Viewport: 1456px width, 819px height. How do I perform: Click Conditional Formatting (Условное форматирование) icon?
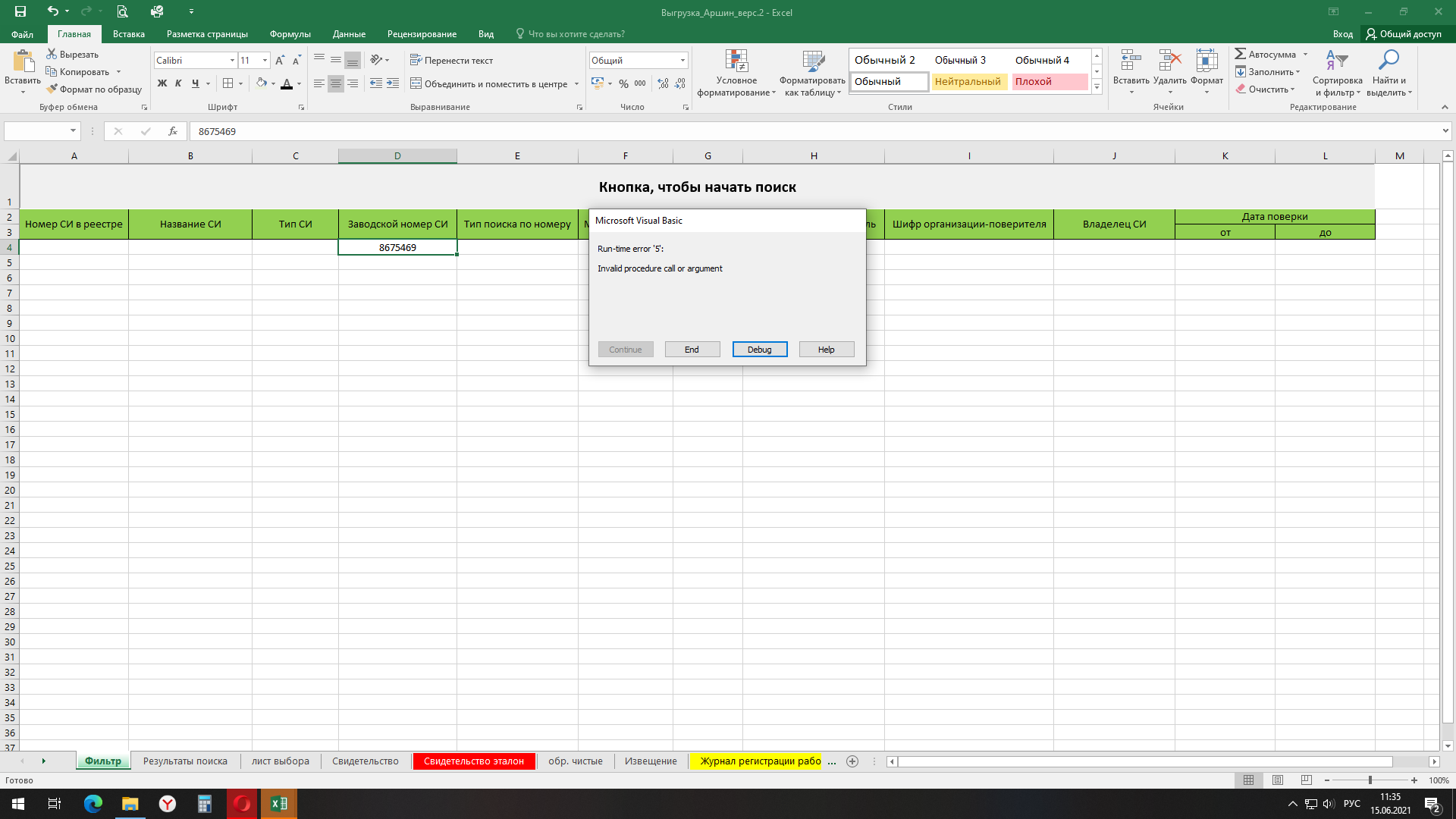(x=736, y=62)
